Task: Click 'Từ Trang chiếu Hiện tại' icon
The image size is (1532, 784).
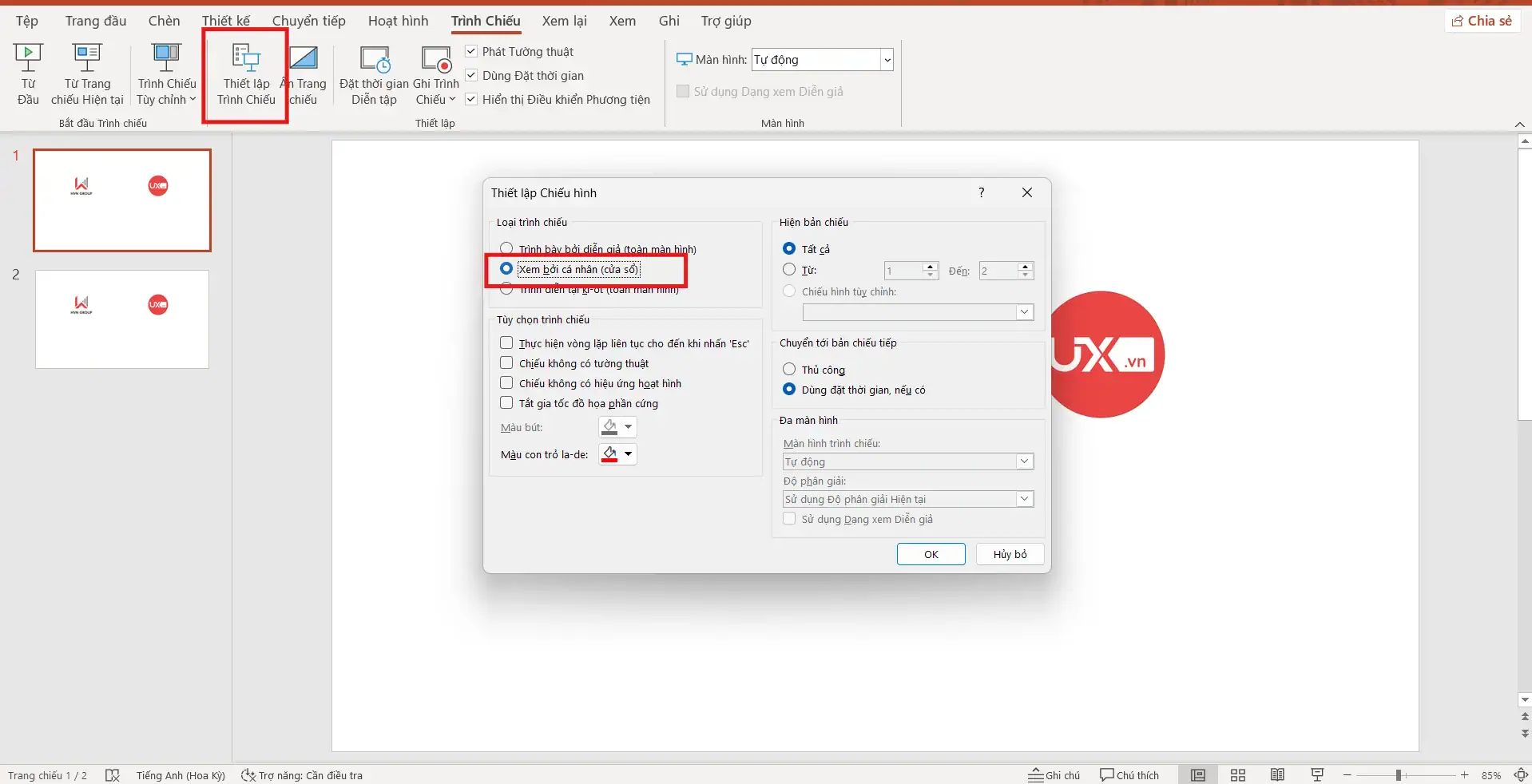Action: [x=87, y=73]
